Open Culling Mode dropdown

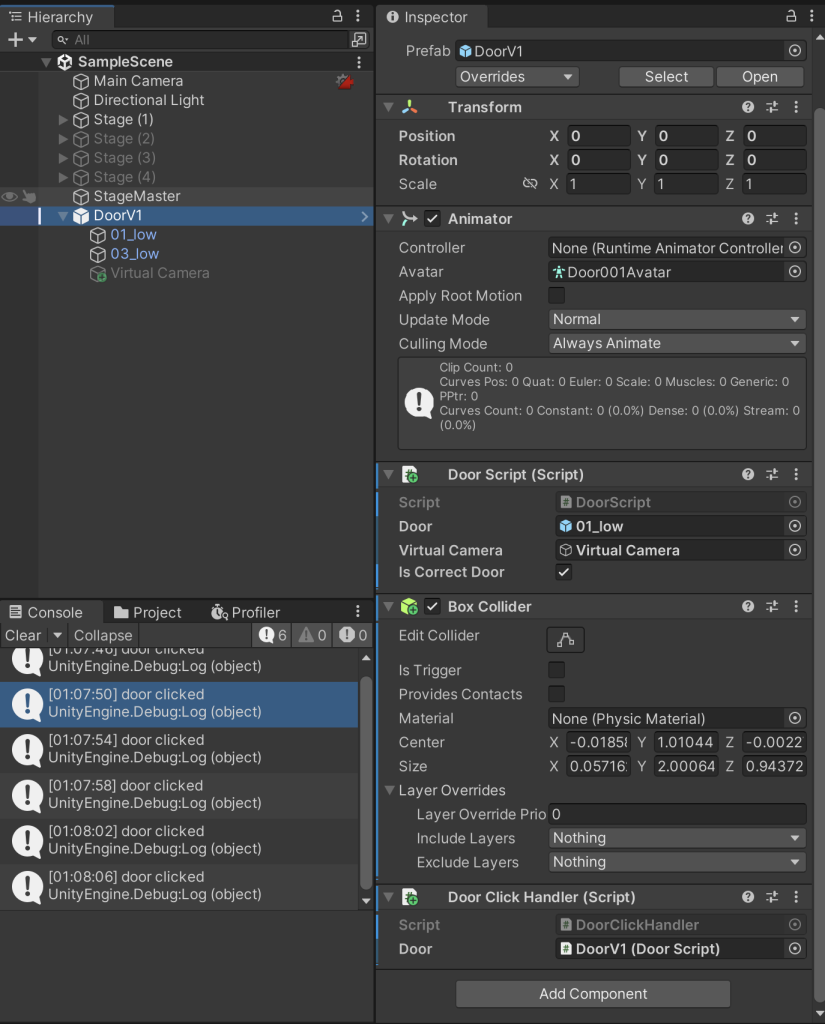(x=677, y=344)
